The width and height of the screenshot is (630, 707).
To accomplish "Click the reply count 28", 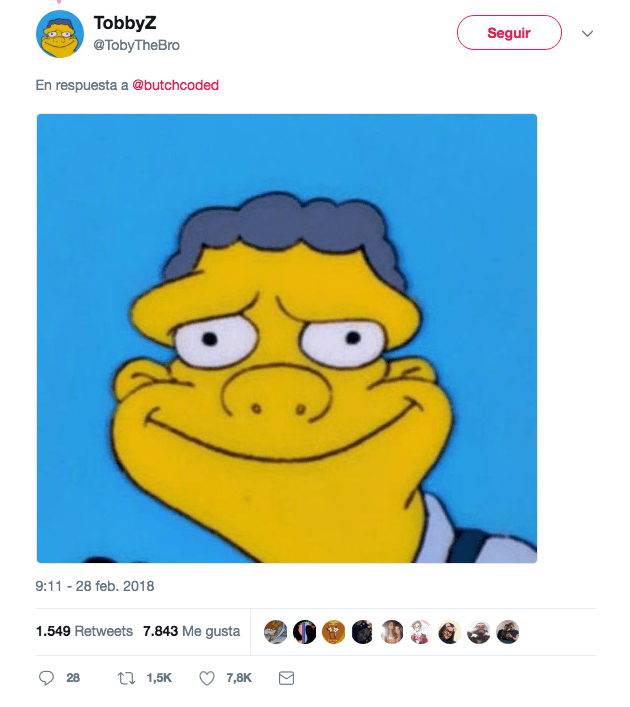I will pos(73,678).
